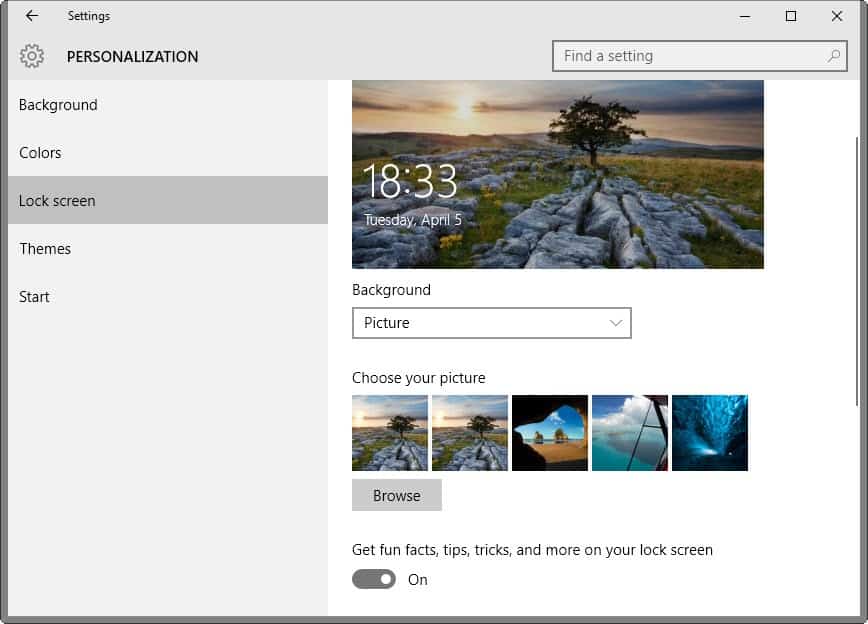Click the Personalization gear icon
The height and width of the screenshot is (624, 868).
(x=32, y=56)
